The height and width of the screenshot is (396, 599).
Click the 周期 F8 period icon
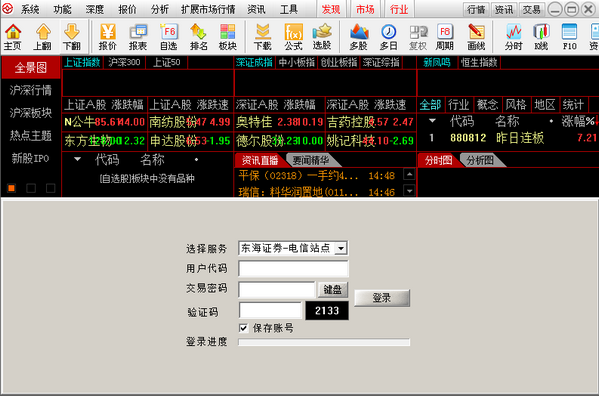click(x=445, y=37)
